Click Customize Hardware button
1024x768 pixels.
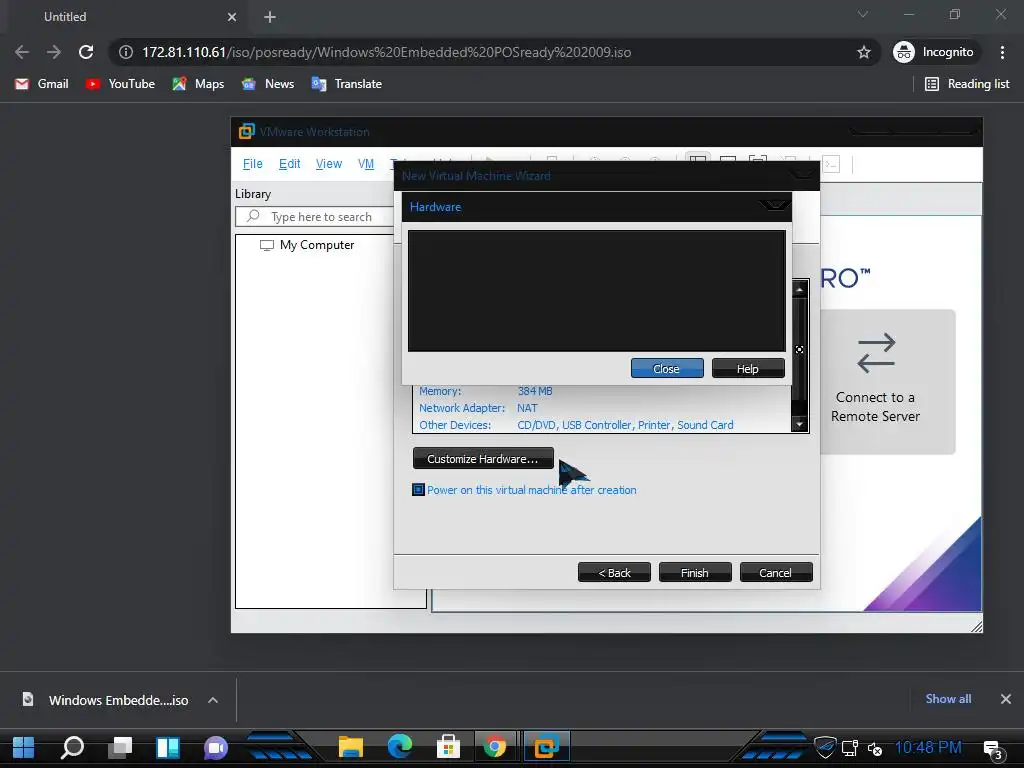pyautogui.click(x=483, y=458)
